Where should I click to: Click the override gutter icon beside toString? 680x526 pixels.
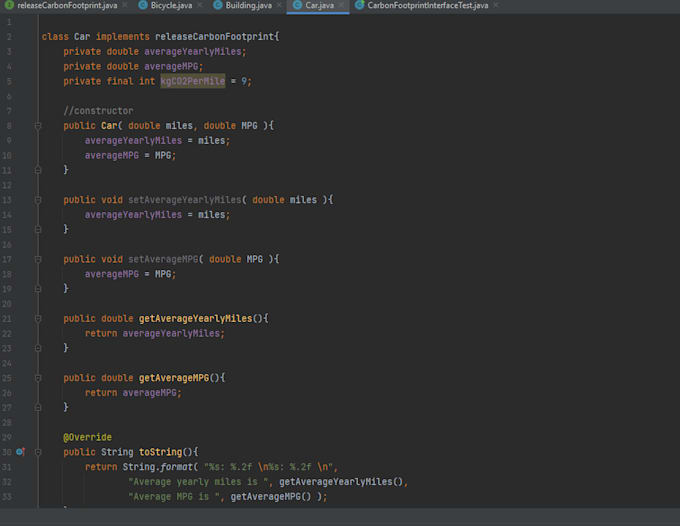tap(20, 452)
